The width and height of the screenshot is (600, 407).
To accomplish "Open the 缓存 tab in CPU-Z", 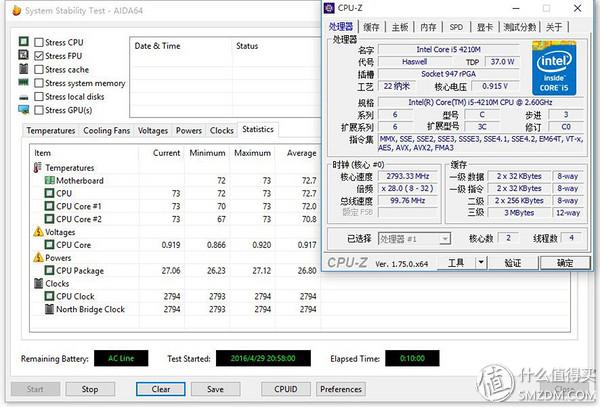I will coord(371,27).
